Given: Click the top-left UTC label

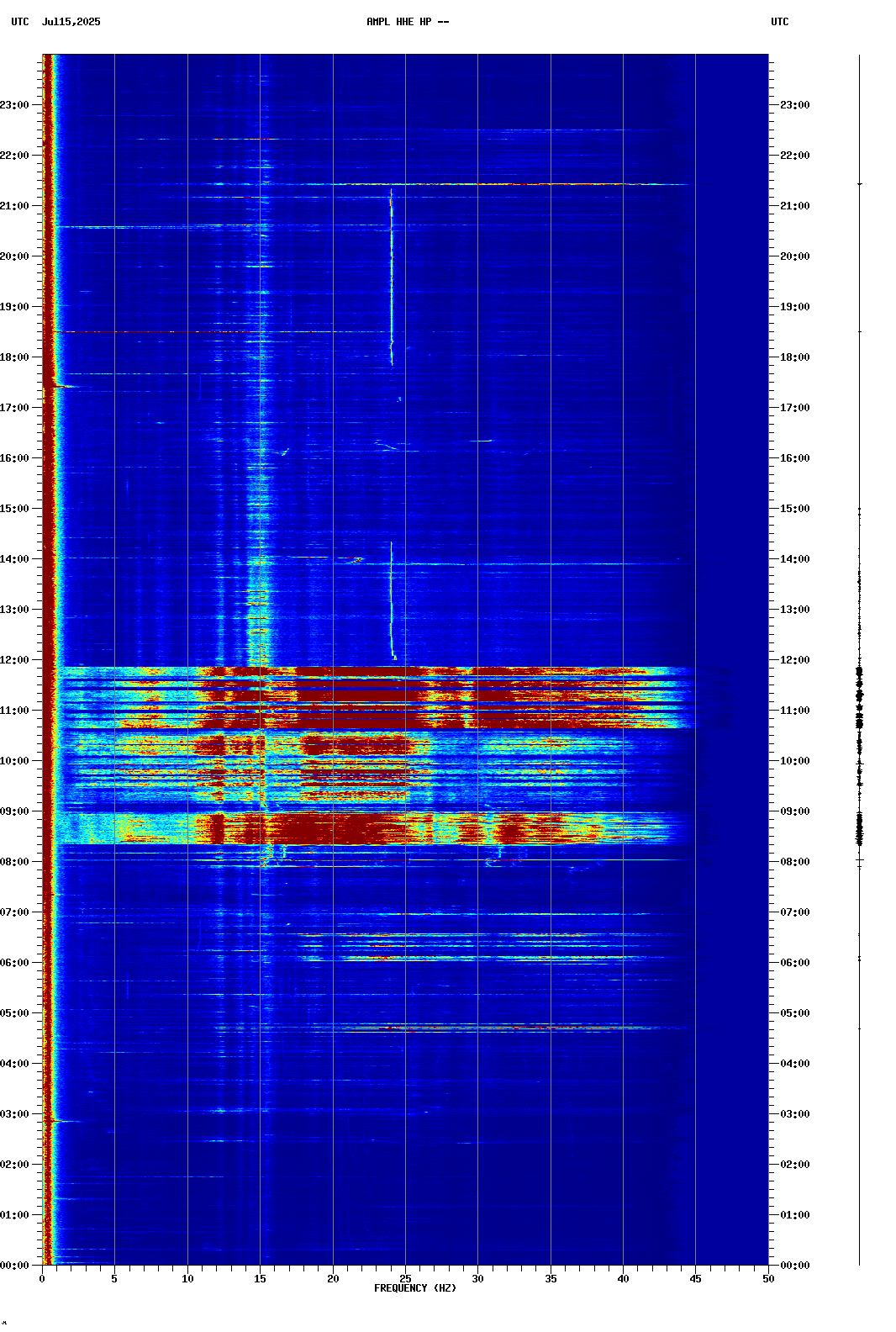Looking at the screenshot, I should tap(20, 22).
